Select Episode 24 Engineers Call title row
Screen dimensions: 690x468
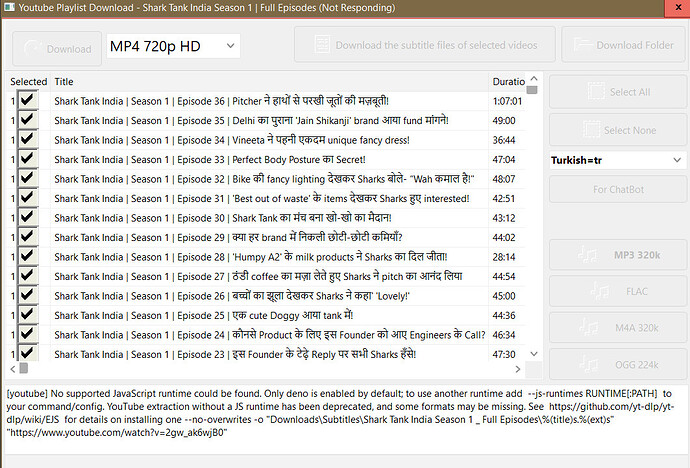(270, 335)
